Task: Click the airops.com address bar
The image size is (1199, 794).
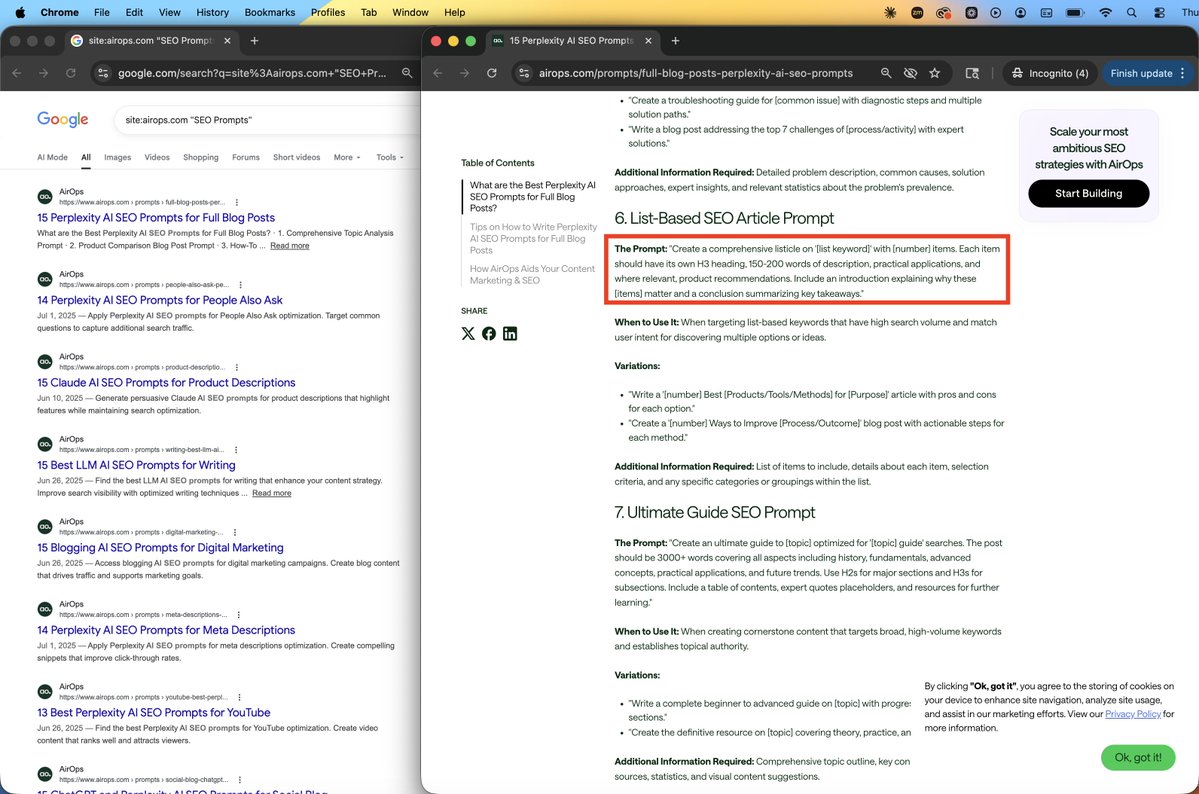Action: click(x=695, y=73)
